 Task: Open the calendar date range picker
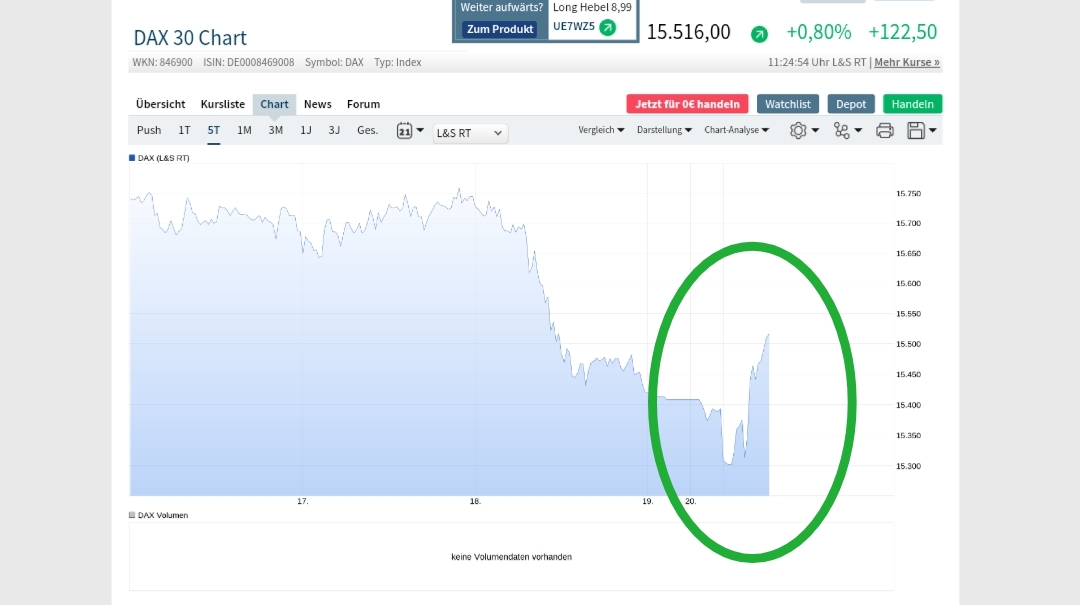tap(410, 131)
